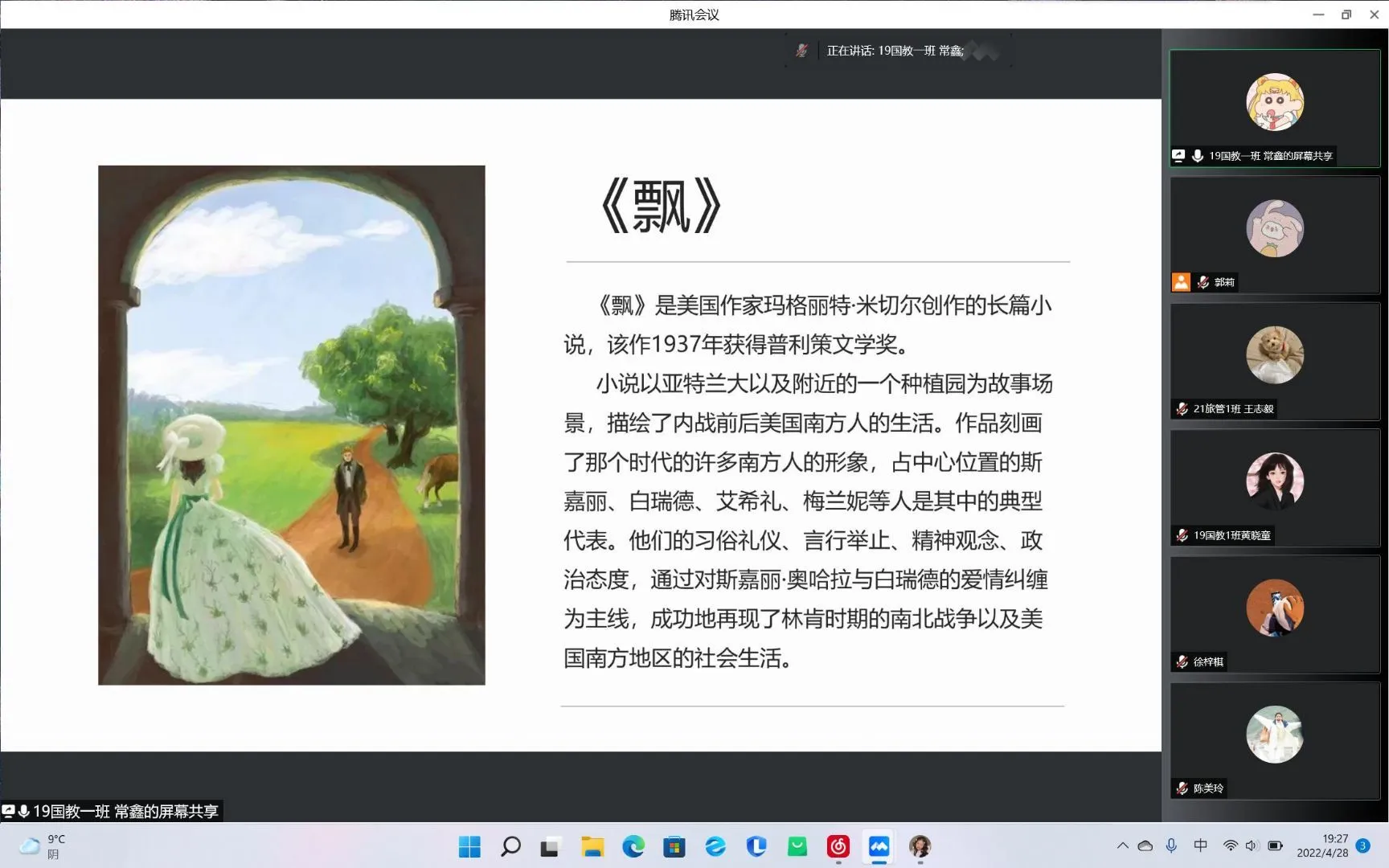The image size is (1389, 868).
Task: Open File Explorer from the taskbar
Action: 592,846
